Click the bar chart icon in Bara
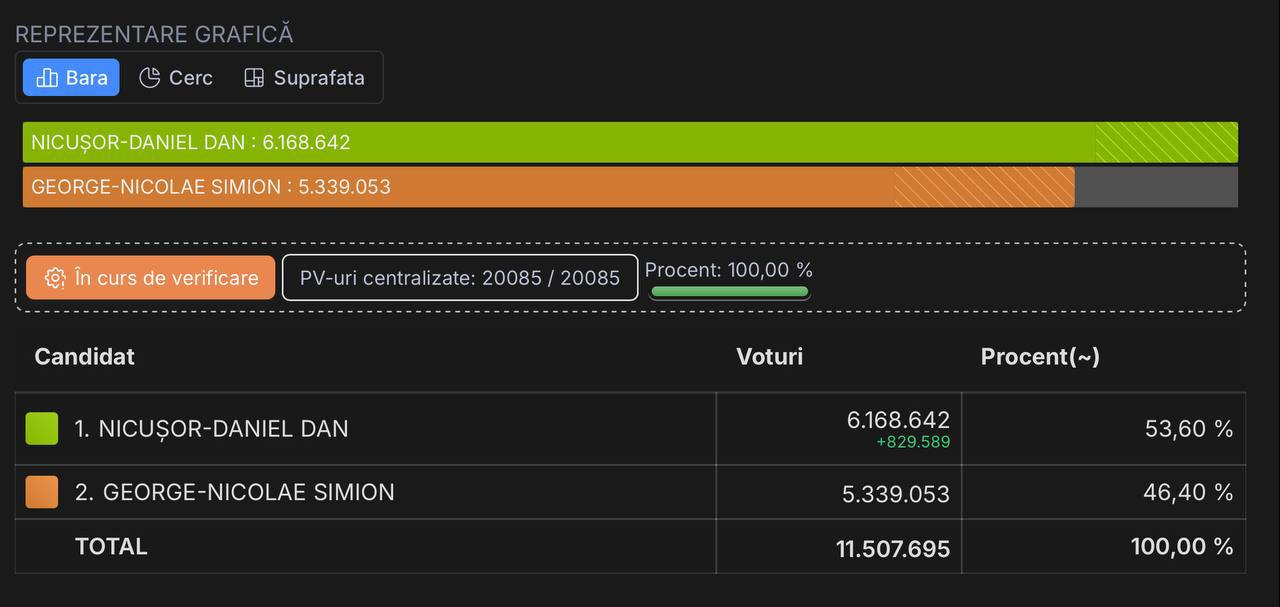This screenshot has height=607, width=1280. pos(47,78)
